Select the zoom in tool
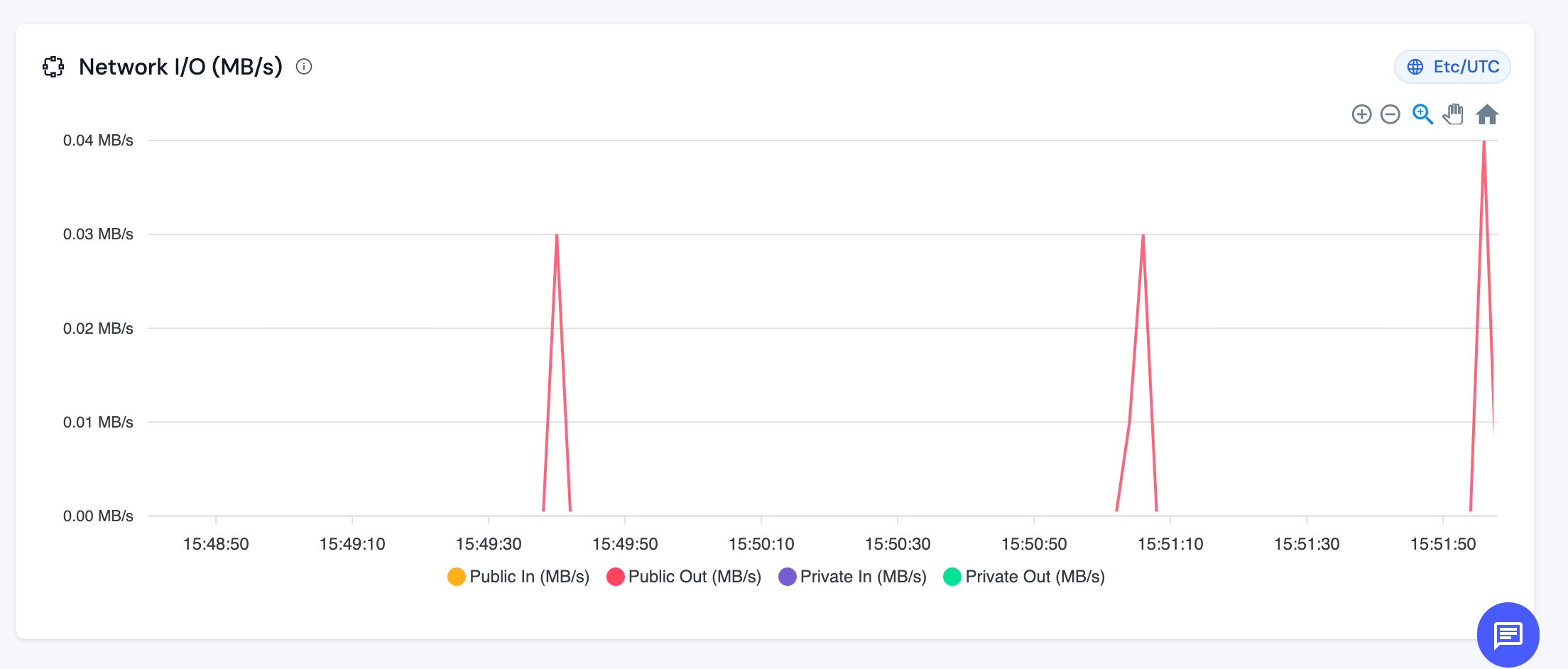1568x669 pixels. click(x=1361, y=114)
